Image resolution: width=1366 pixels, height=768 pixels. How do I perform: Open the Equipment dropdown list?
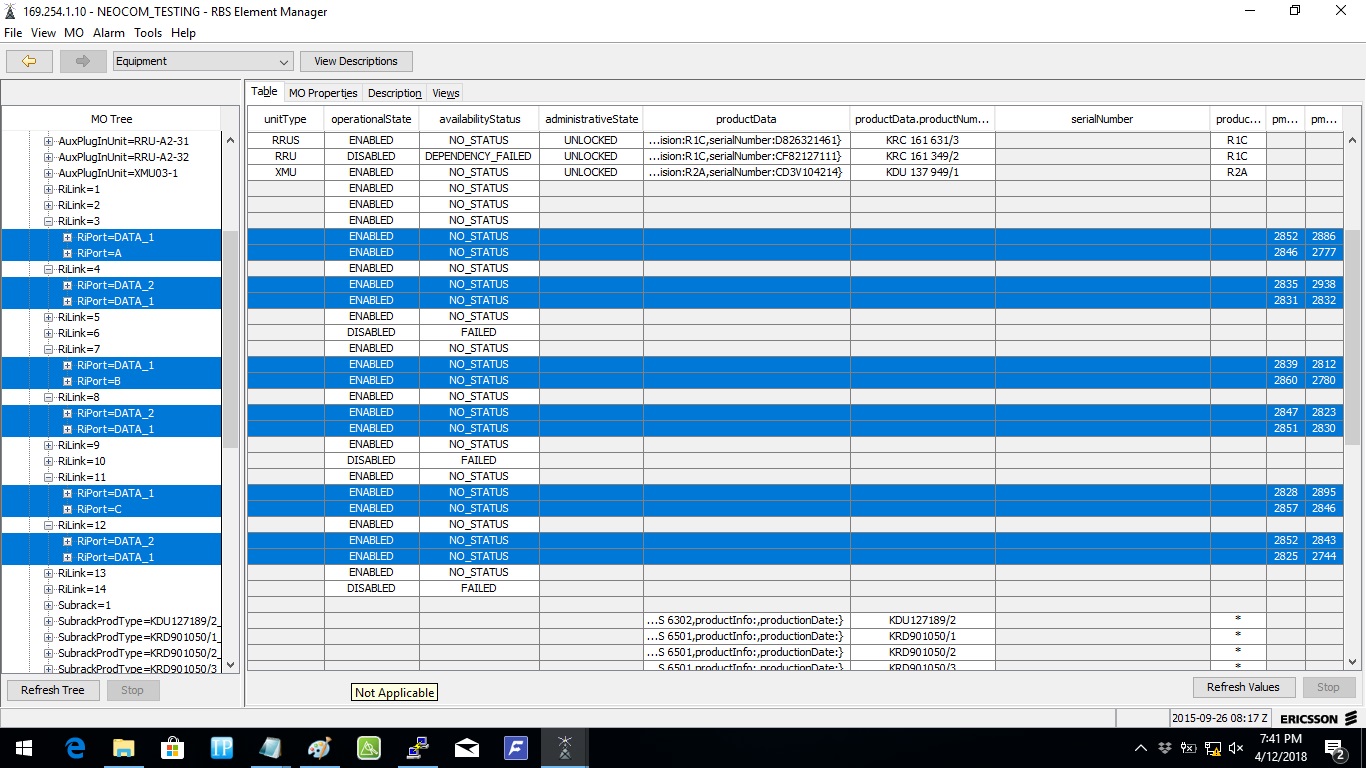coord(203,61)
